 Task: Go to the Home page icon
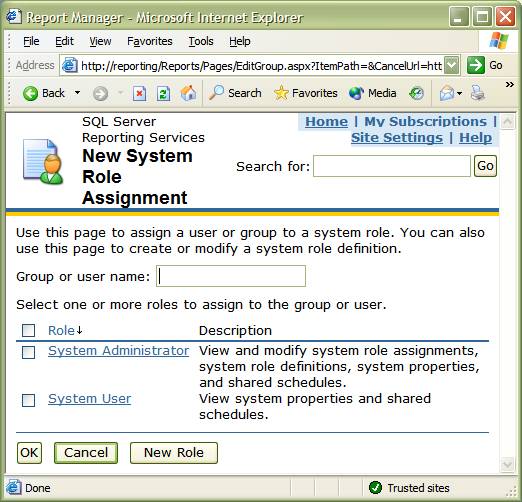[188, 93]
